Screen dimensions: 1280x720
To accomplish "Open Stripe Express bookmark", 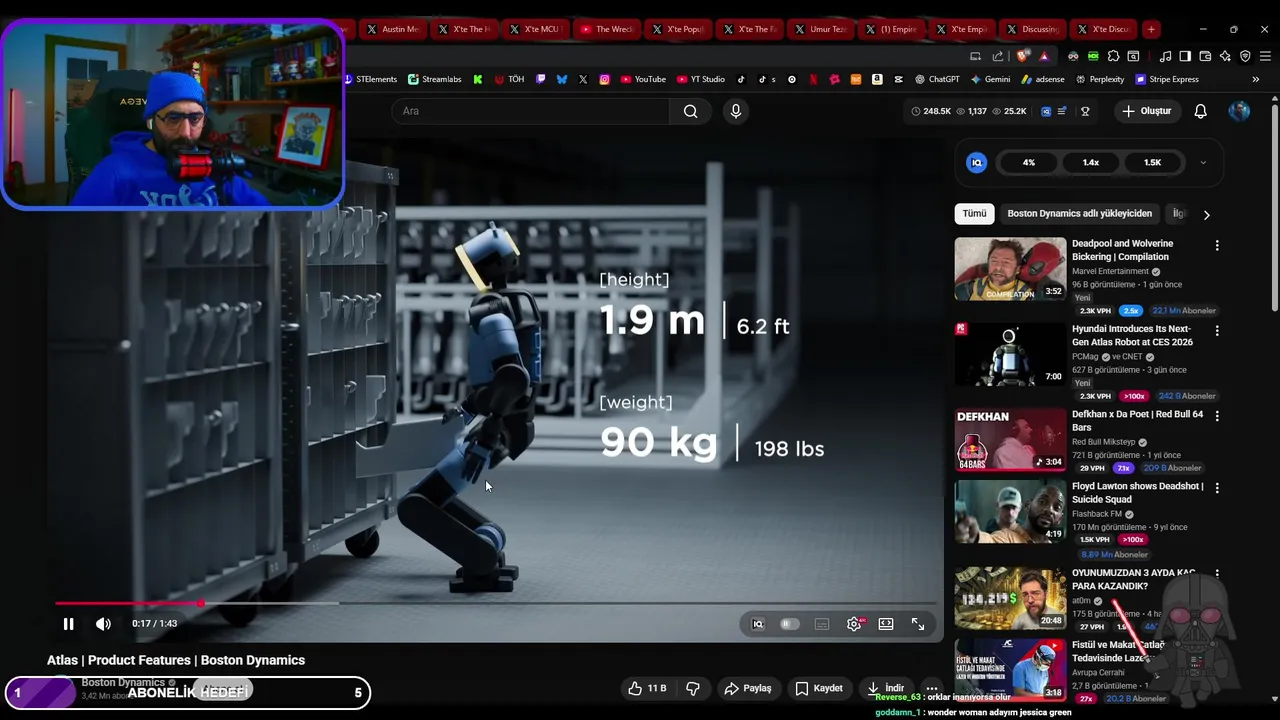I will click(1166, 79).
